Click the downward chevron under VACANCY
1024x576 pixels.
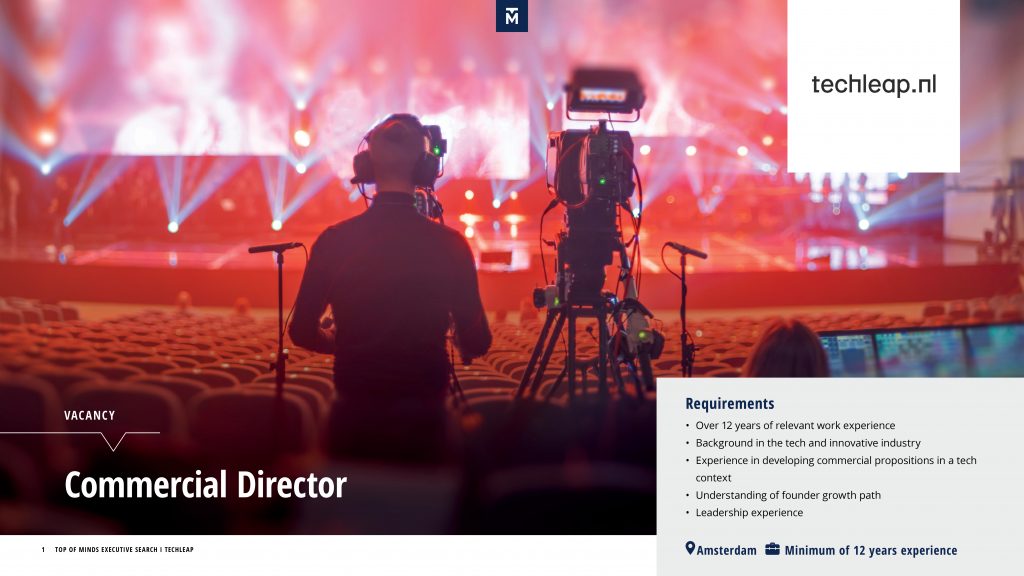tap(114, 441)
